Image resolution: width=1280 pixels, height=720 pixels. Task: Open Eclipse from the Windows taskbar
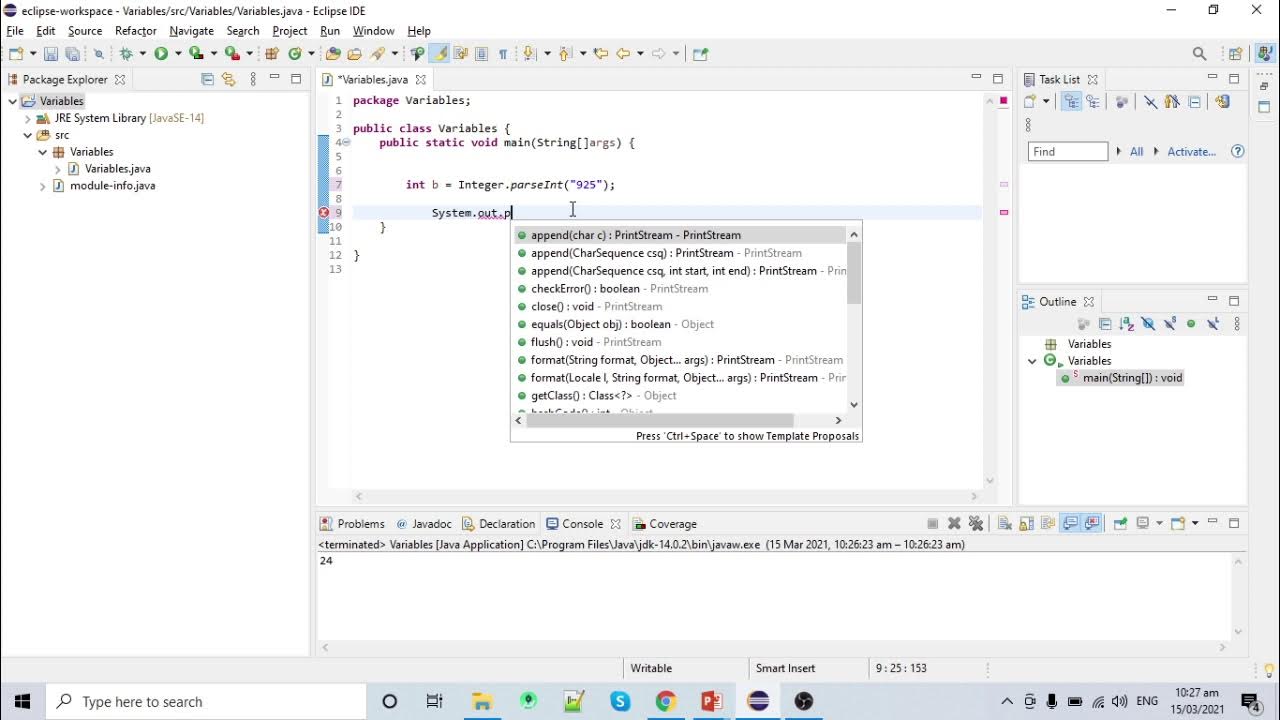click(758, 701)
